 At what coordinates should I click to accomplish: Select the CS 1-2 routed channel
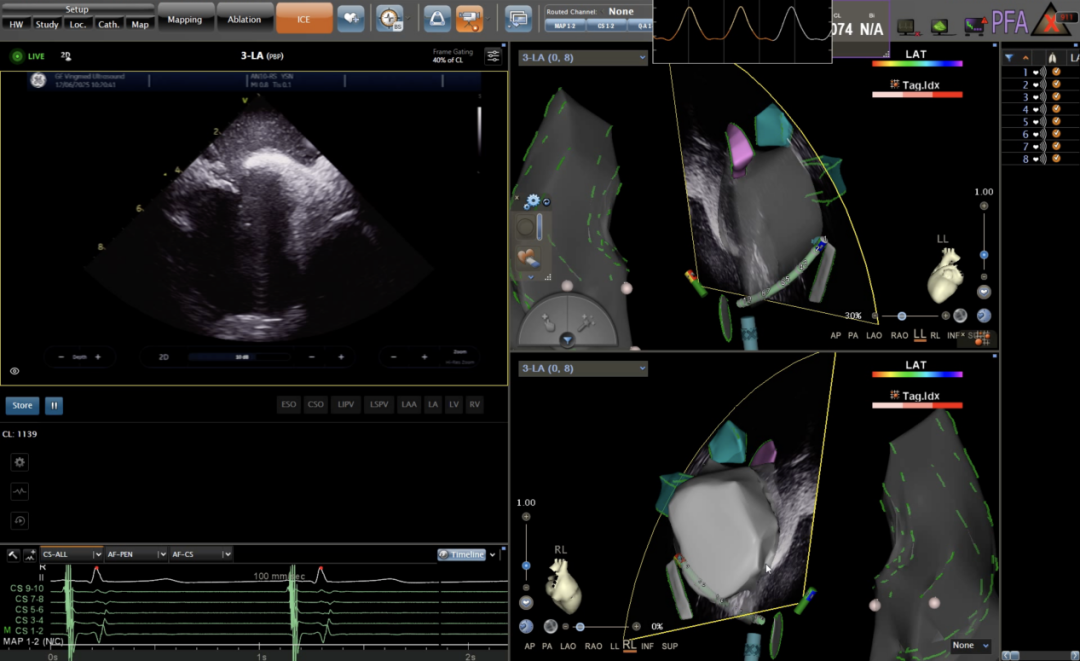coord(606,25)
